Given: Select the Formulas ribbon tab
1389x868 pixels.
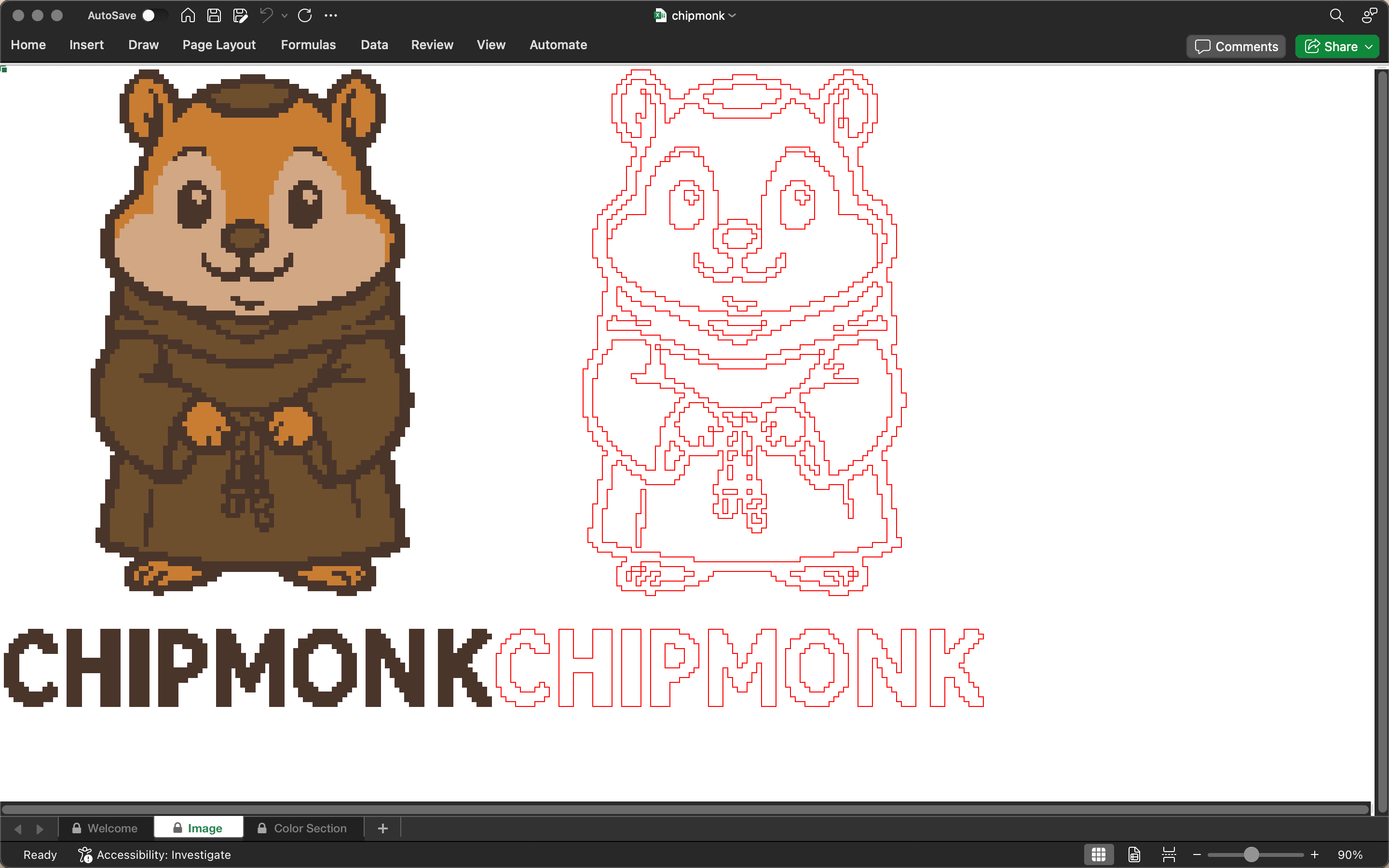Looking at the screenshot, I should [x=308, y=45].
